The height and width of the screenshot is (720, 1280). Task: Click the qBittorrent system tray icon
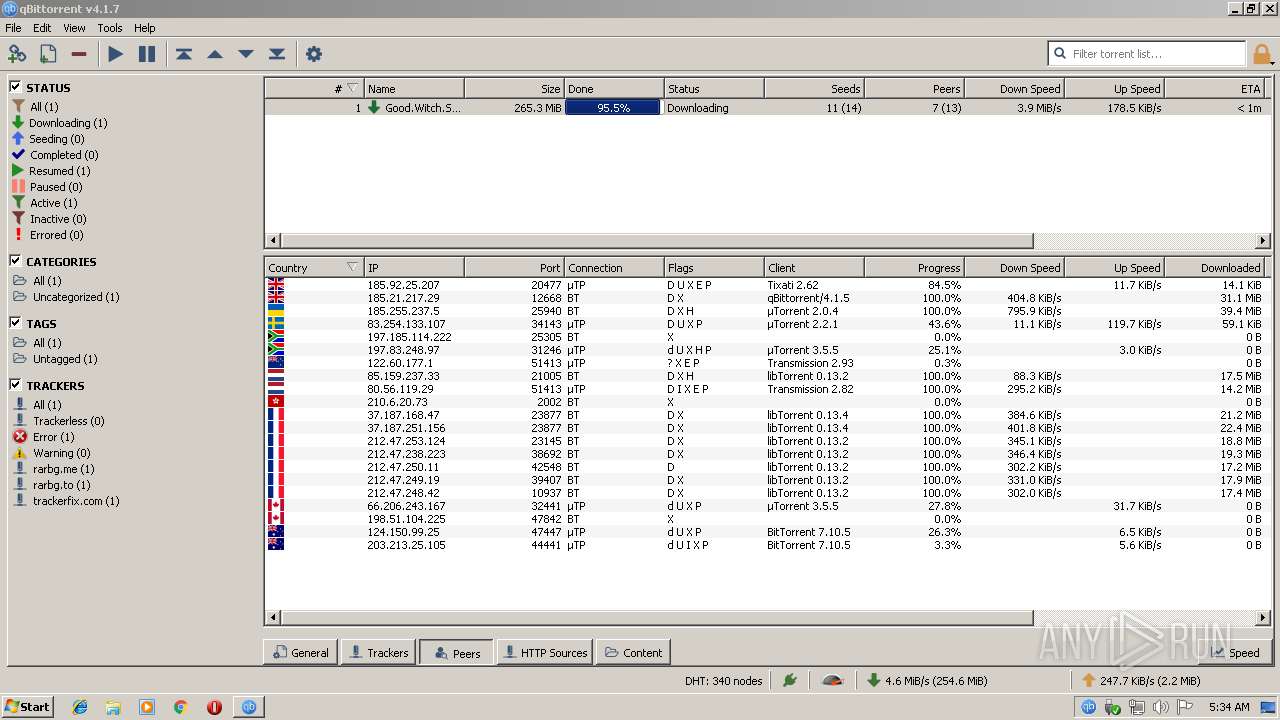point(1089,707)
